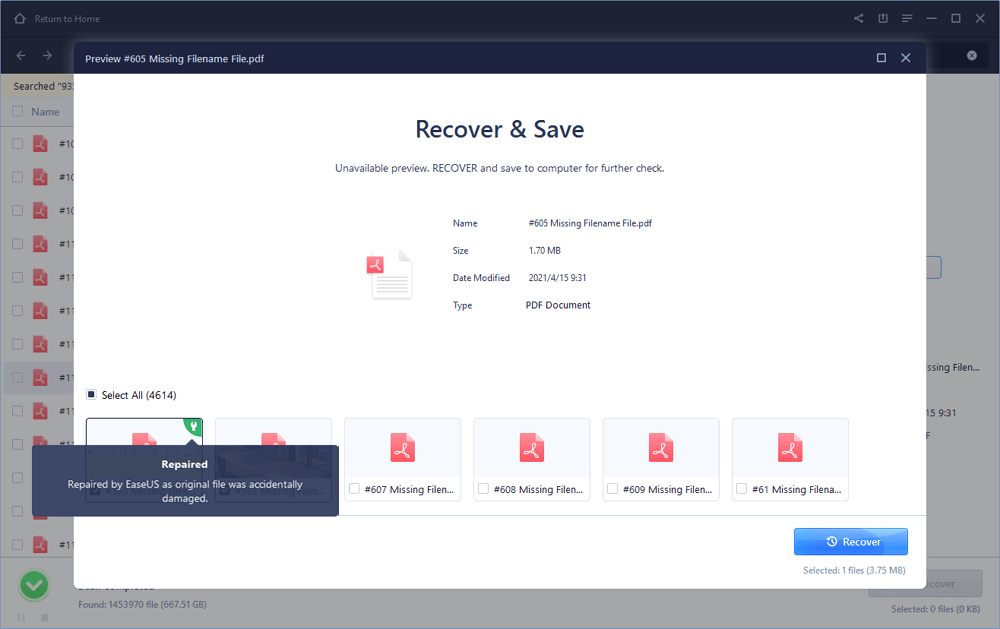Image resolution: width=1000 pixels, height=629 pixels.
Task: Check the #61 Missing Filename checkbox
Action: tap(742, 489)
